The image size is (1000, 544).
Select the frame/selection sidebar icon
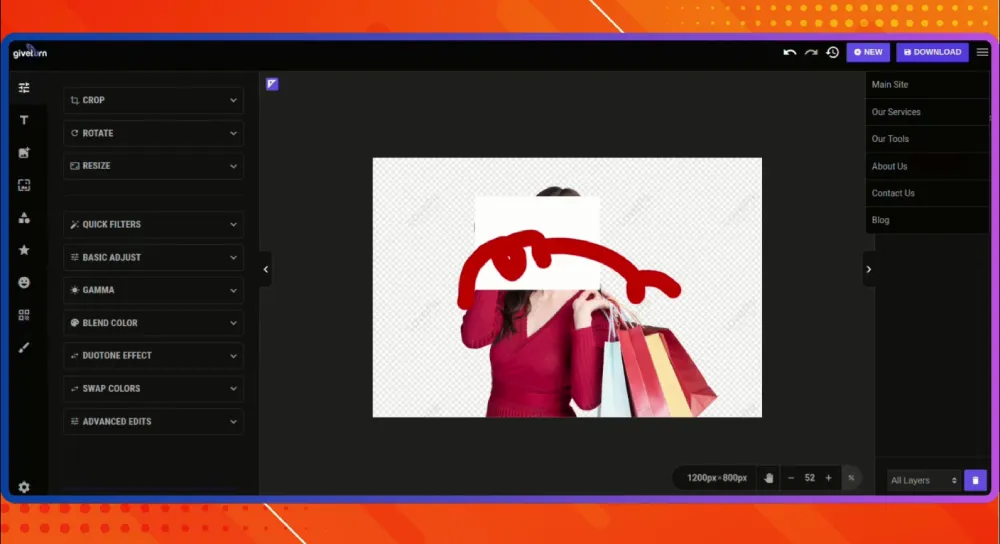click(x=24, y=185)
